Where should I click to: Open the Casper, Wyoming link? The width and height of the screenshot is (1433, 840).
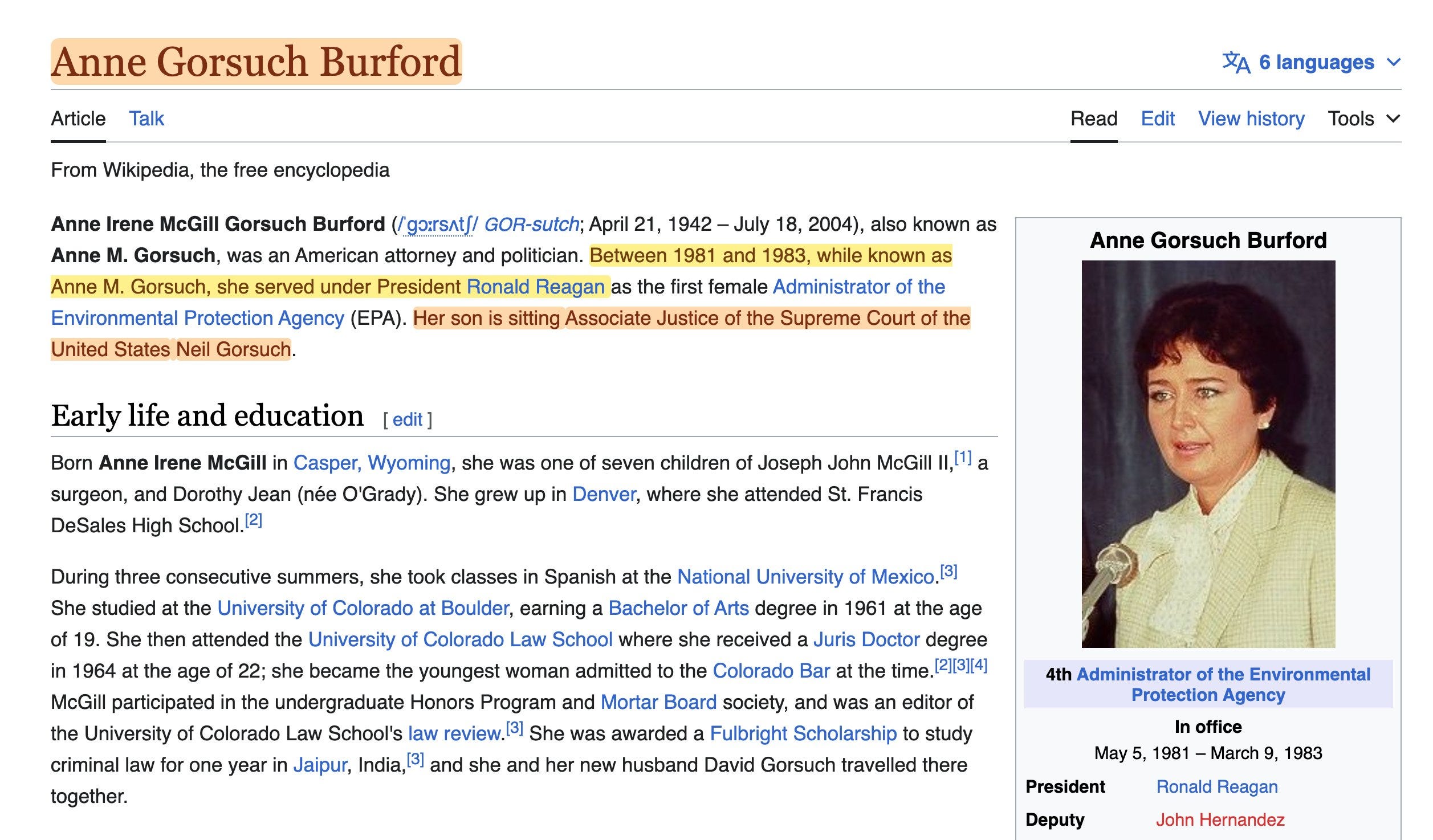tap(372, 463)
